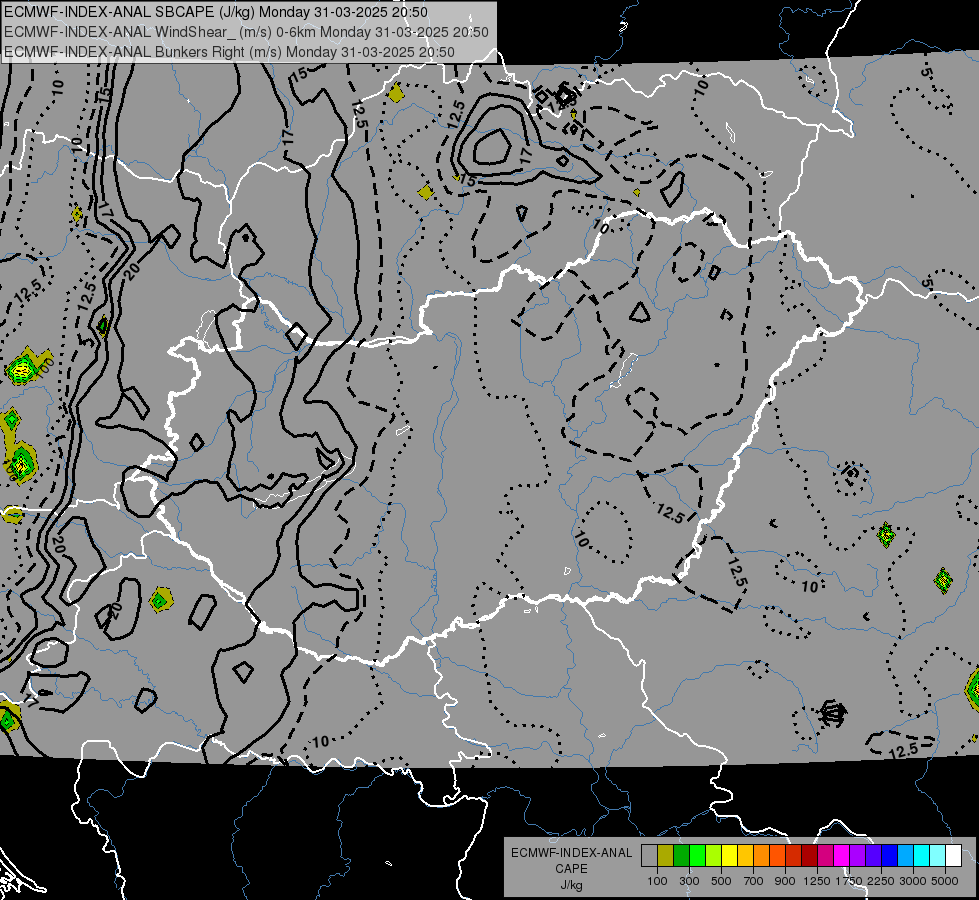
Task: Select the bright magenta legend swatch
Action: point(842,855)
